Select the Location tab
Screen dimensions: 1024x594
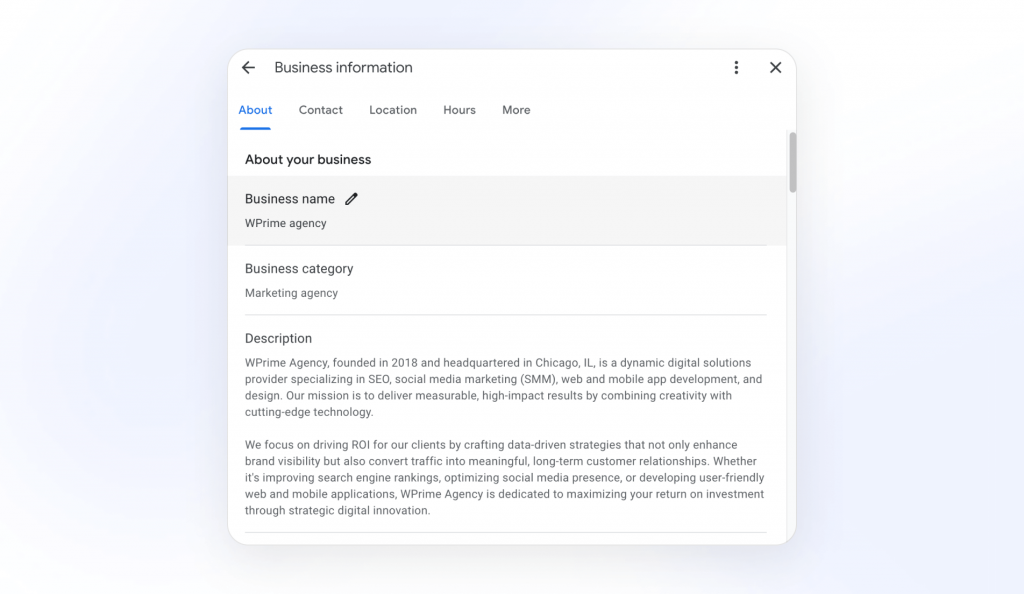[393, 110]
